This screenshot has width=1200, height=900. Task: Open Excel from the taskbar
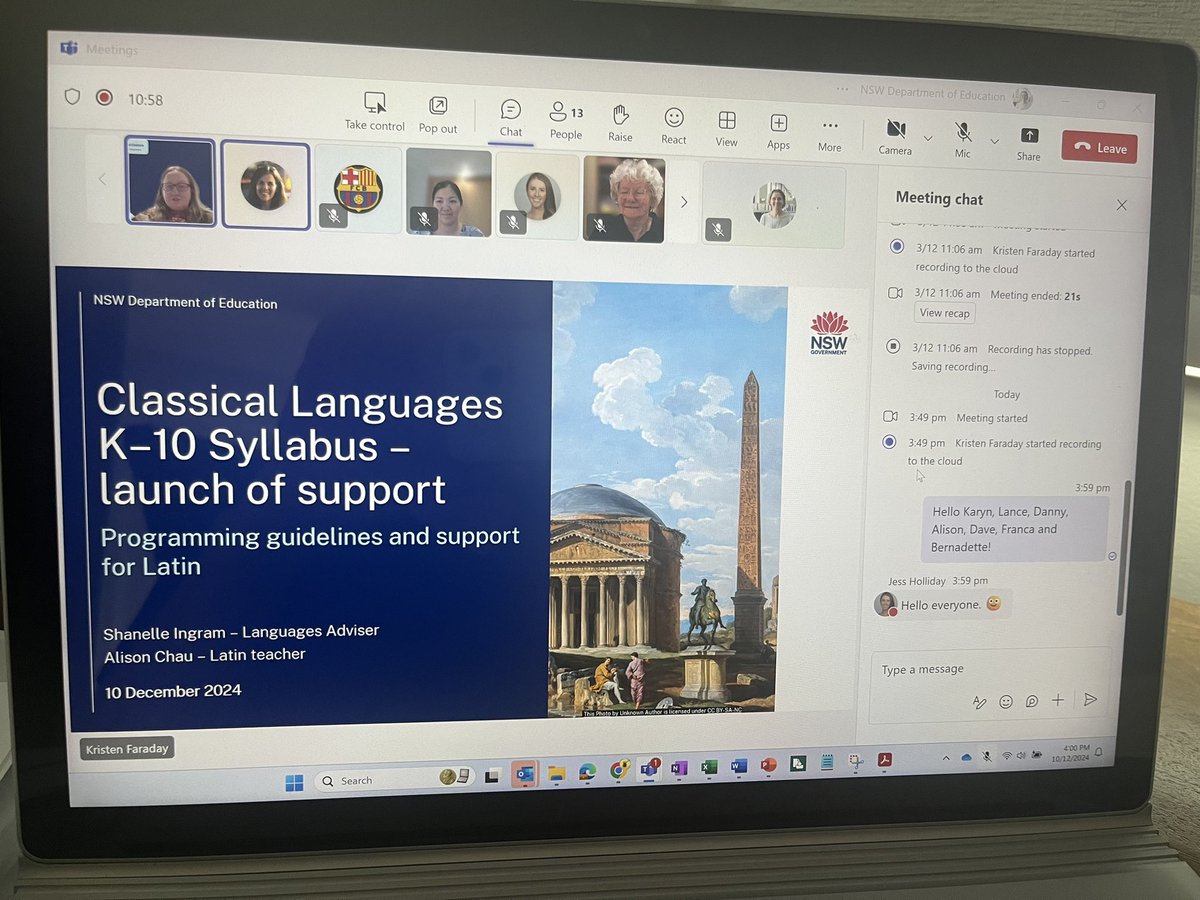coord(709,767)
